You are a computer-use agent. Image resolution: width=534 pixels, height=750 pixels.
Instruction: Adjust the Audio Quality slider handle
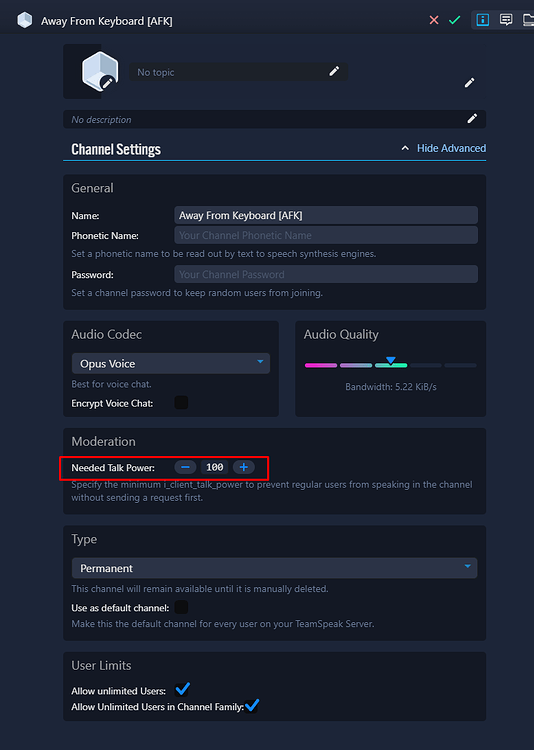click(x=391, y=360)
